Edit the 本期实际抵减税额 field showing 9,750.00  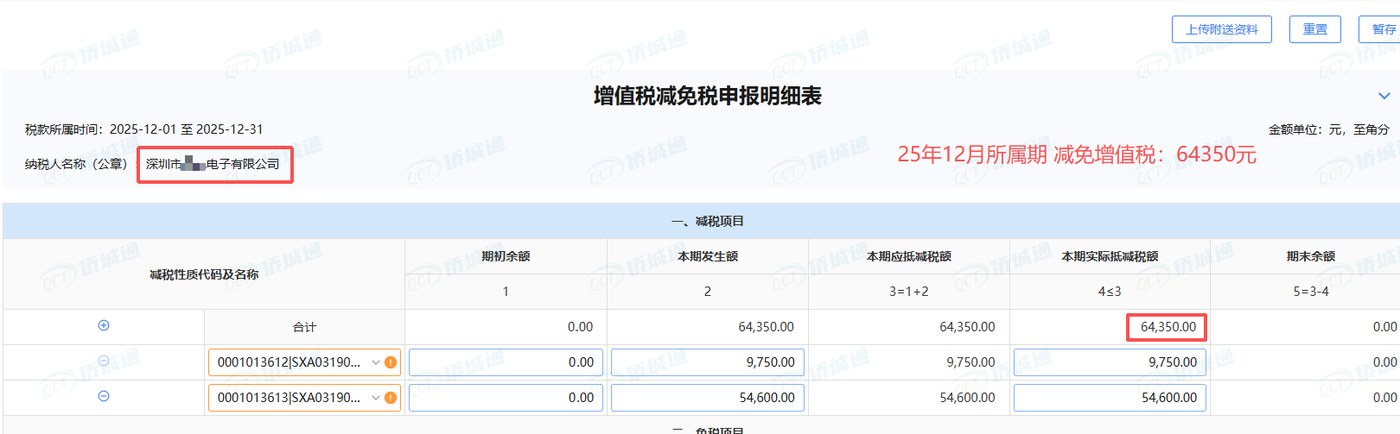coord(1109,362)
